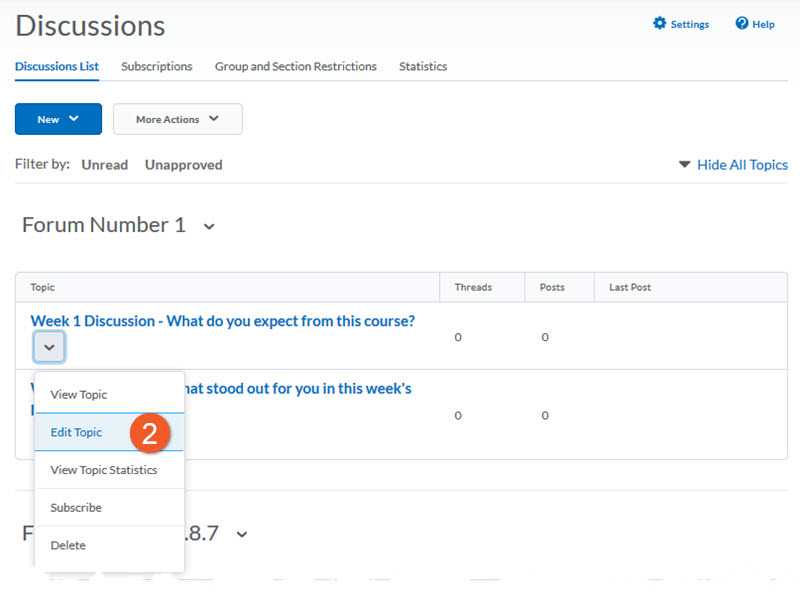Image resolution: width=800 pixels, height=595 pixels.
Task: Filter discussions by Unapproved
Action: pyautogui.click(x=183, y=165)
